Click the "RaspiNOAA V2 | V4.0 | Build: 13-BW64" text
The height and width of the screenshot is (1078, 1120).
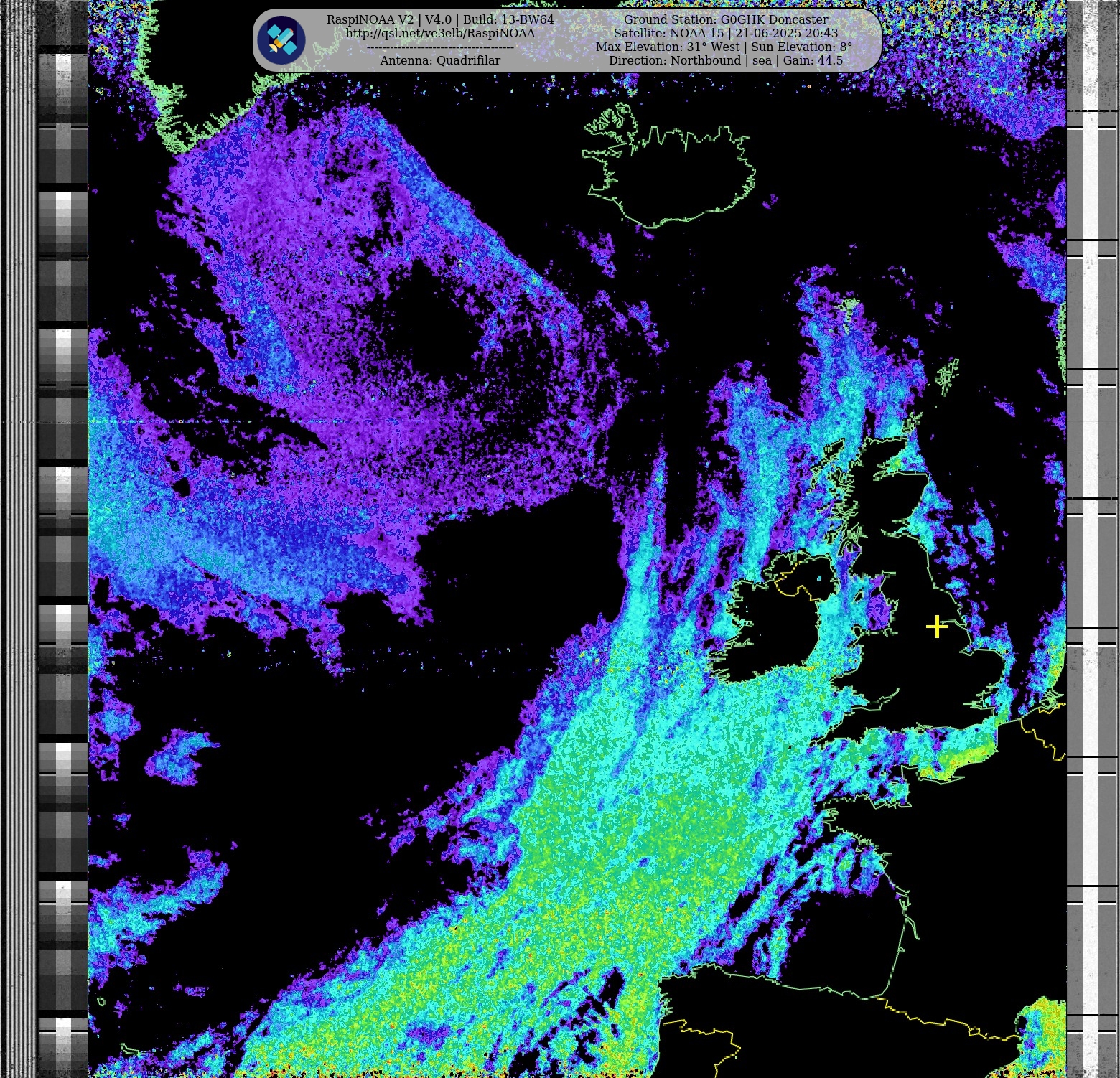(440, 19)
